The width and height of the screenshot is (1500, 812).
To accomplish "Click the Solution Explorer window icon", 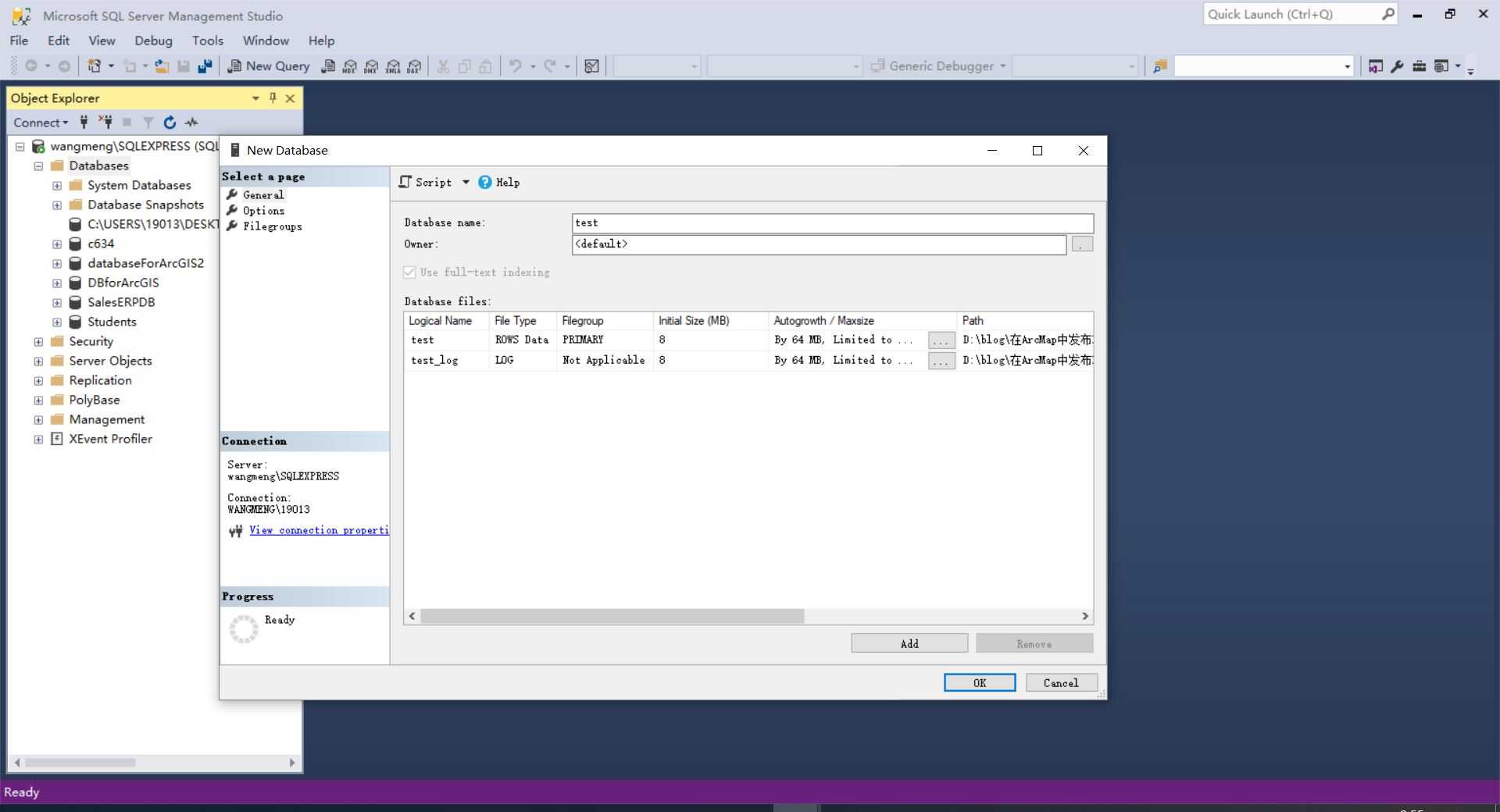I will coord(1375,66).
